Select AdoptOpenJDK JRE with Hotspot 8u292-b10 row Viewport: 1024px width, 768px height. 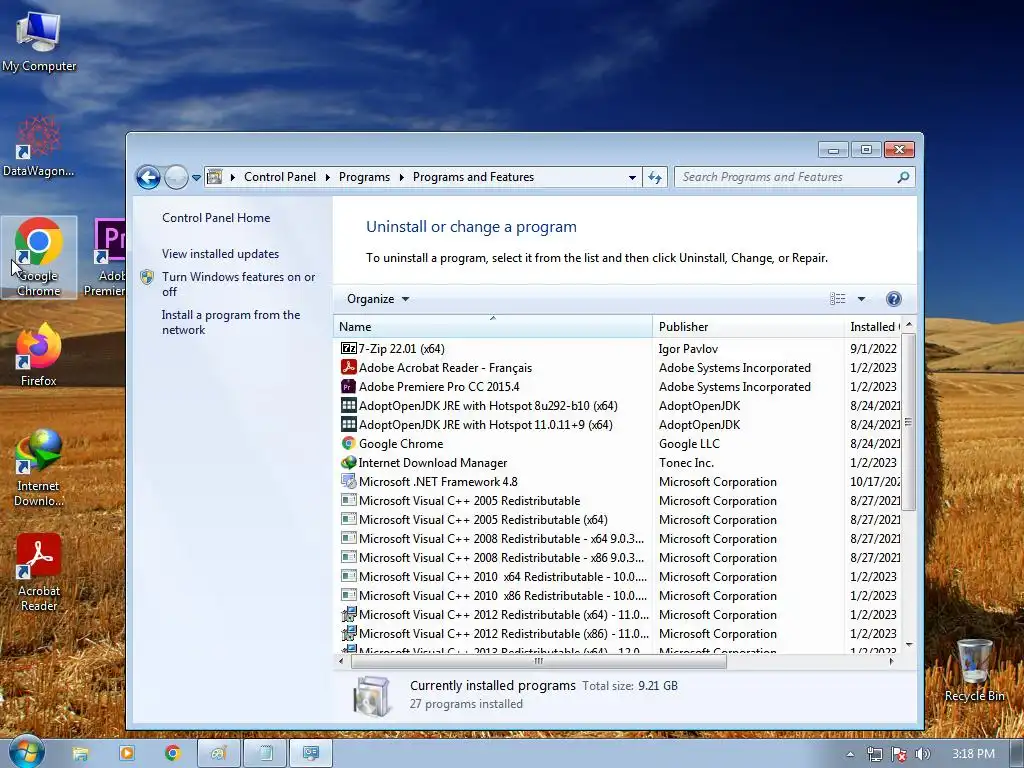619,406
